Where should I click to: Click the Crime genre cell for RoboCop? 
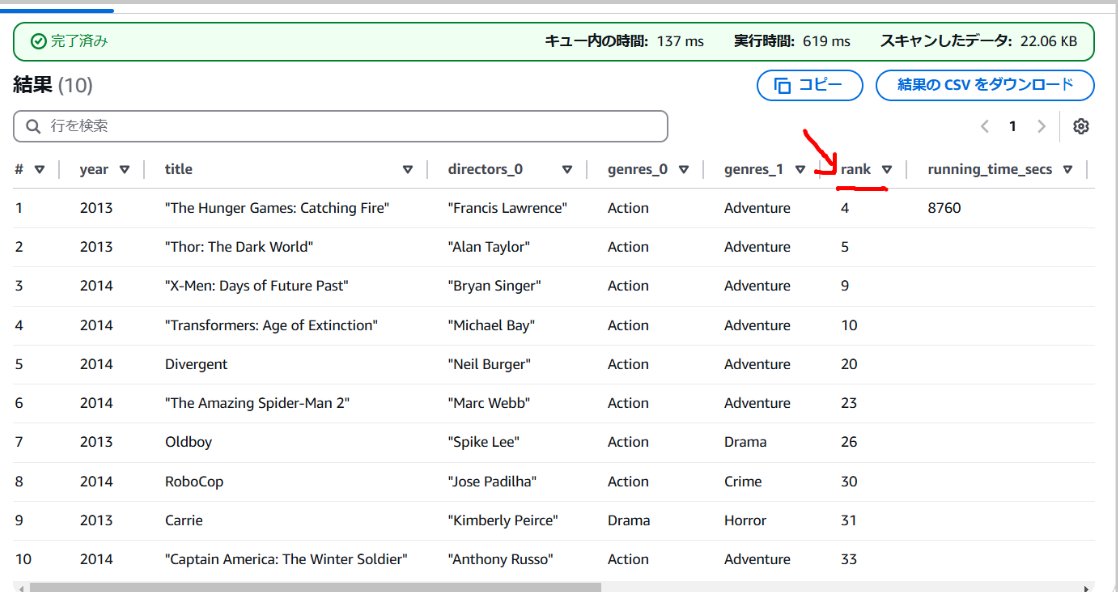tap(743, 481)
